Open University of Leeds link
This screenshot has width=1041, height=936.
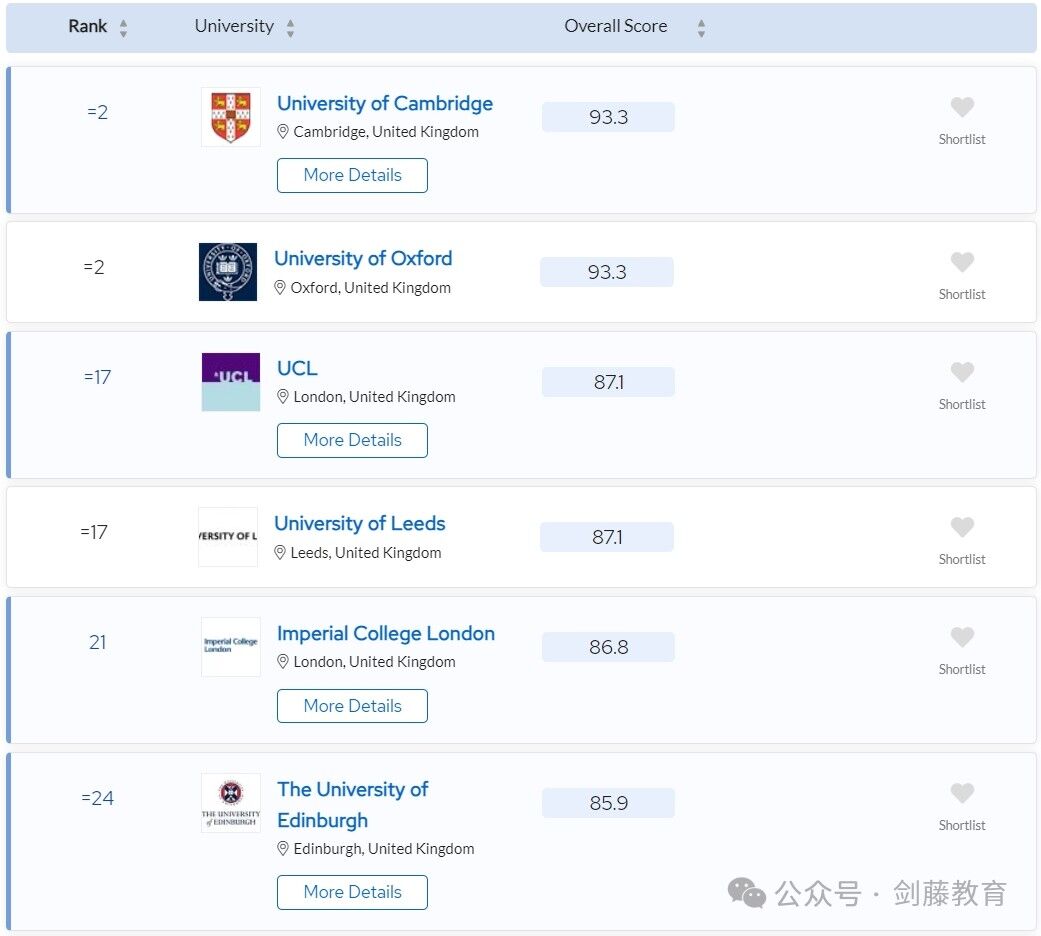point(359,524)
